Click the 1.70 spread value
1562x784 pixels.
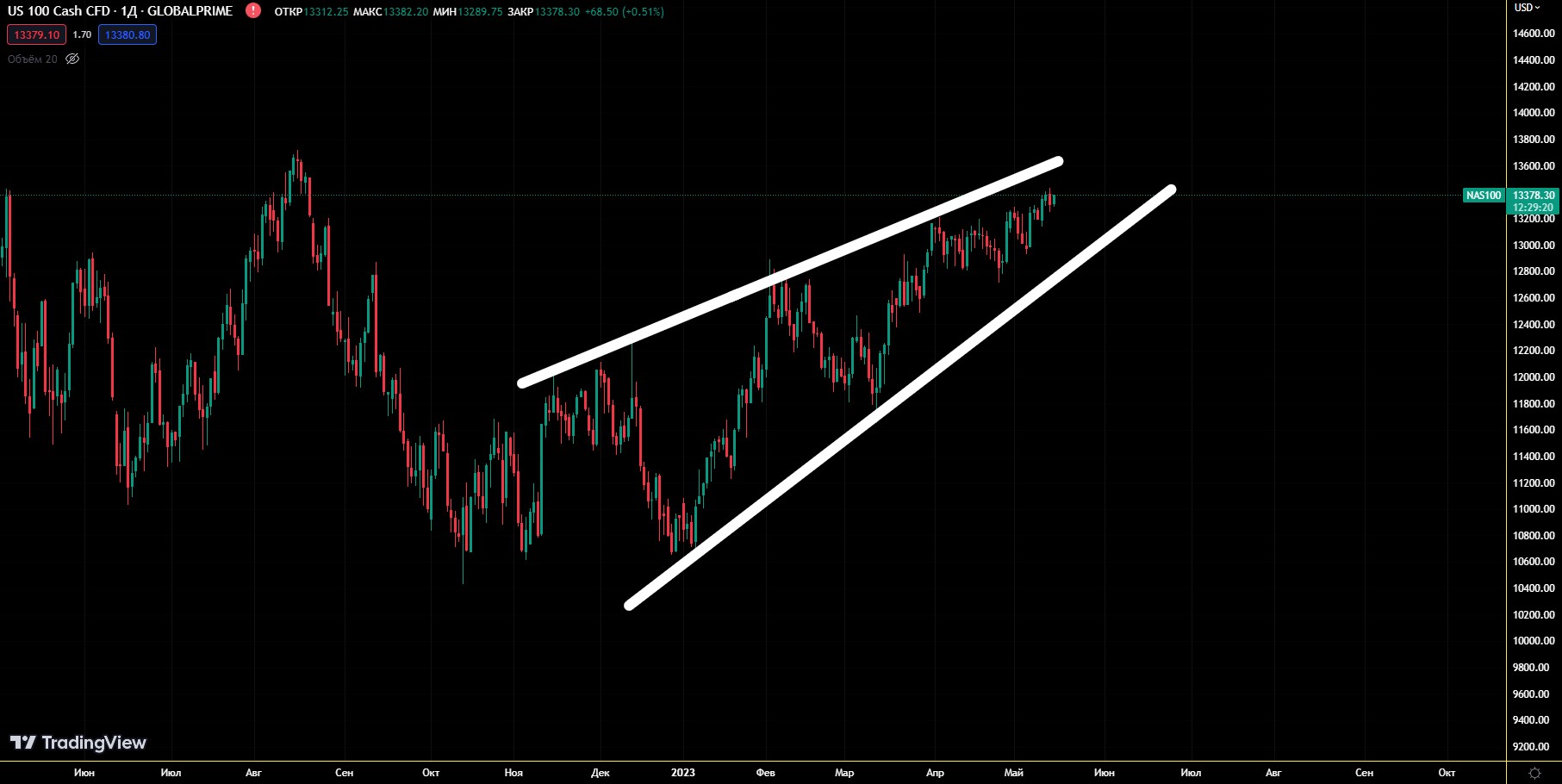82,34
